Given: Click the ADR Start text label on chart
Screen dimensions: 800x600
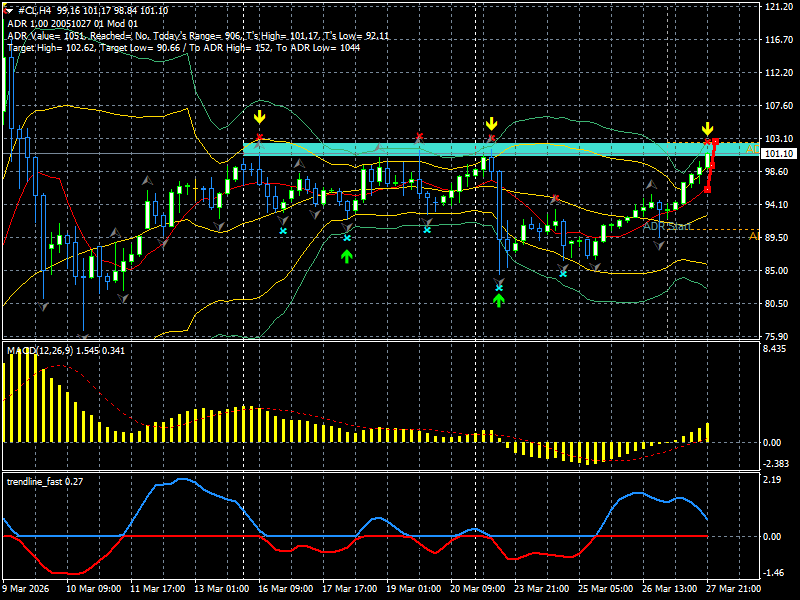Looking at the screenshot, I should tap(667, 226).
